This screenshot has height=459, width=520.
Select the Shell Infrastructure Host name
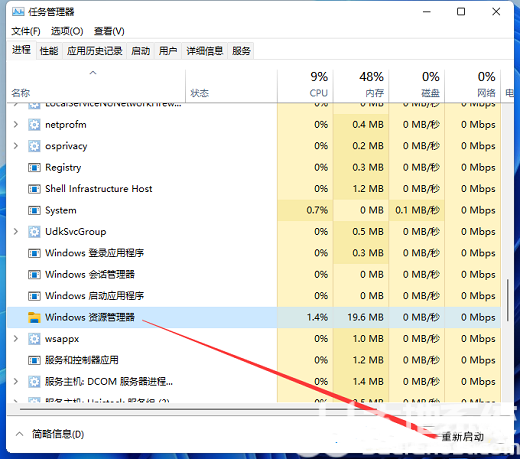[x=99, y=189]
